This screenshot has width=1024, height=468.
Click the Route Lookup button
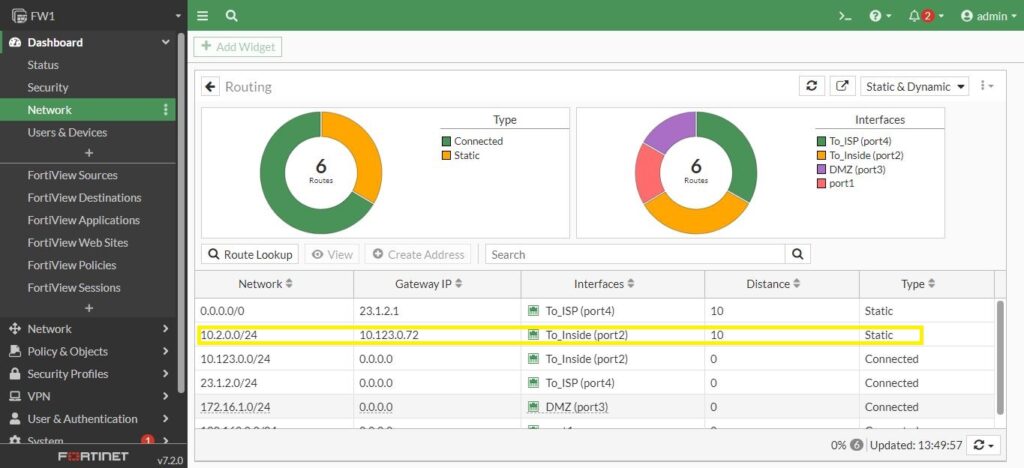click(x=248, y=254)
